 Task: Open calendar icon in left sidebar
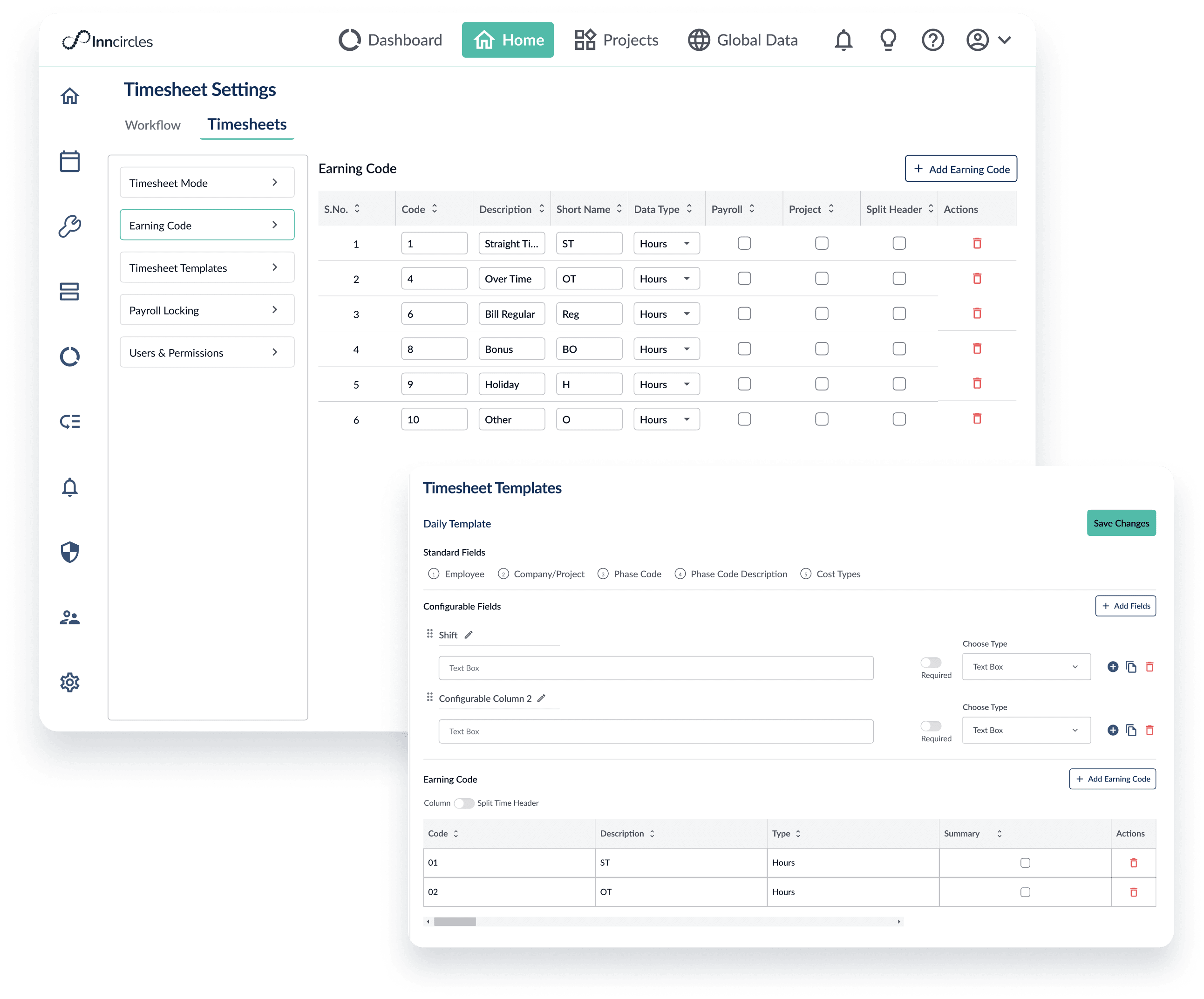pyautogui.click(x=70, y=161)
